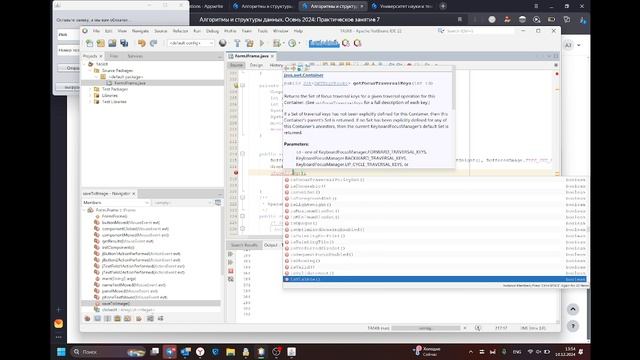Expand the Libraries node

tap(90, 96)
